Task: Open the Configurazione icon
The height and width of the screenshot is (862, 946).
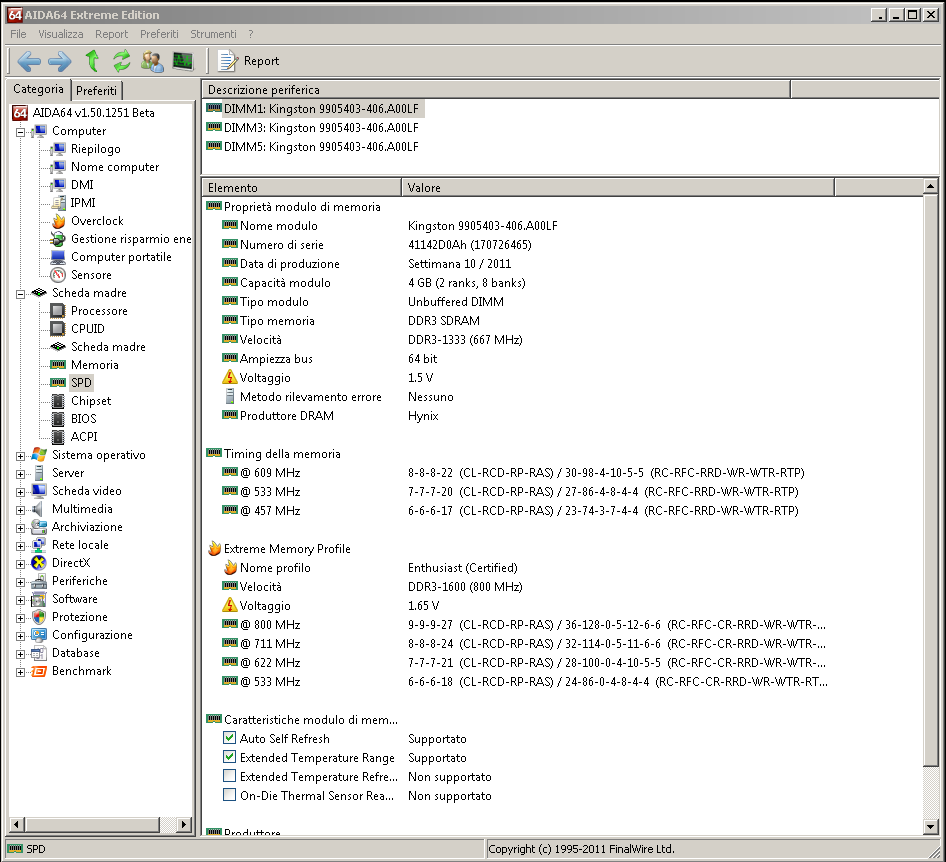Action: pyautogui.click(x=39, y=635)
